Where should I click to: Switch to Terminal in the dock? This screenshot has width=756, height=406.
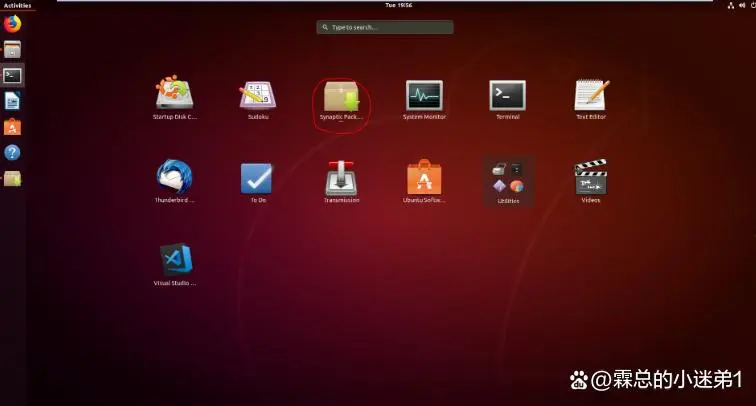tap(13, 75)
